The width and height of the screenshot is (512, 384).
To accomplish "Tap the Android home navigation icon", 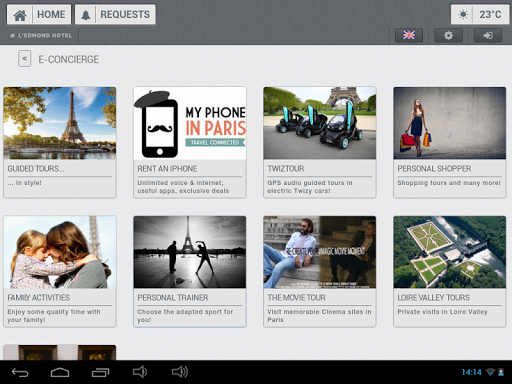I will coord(60,372).
